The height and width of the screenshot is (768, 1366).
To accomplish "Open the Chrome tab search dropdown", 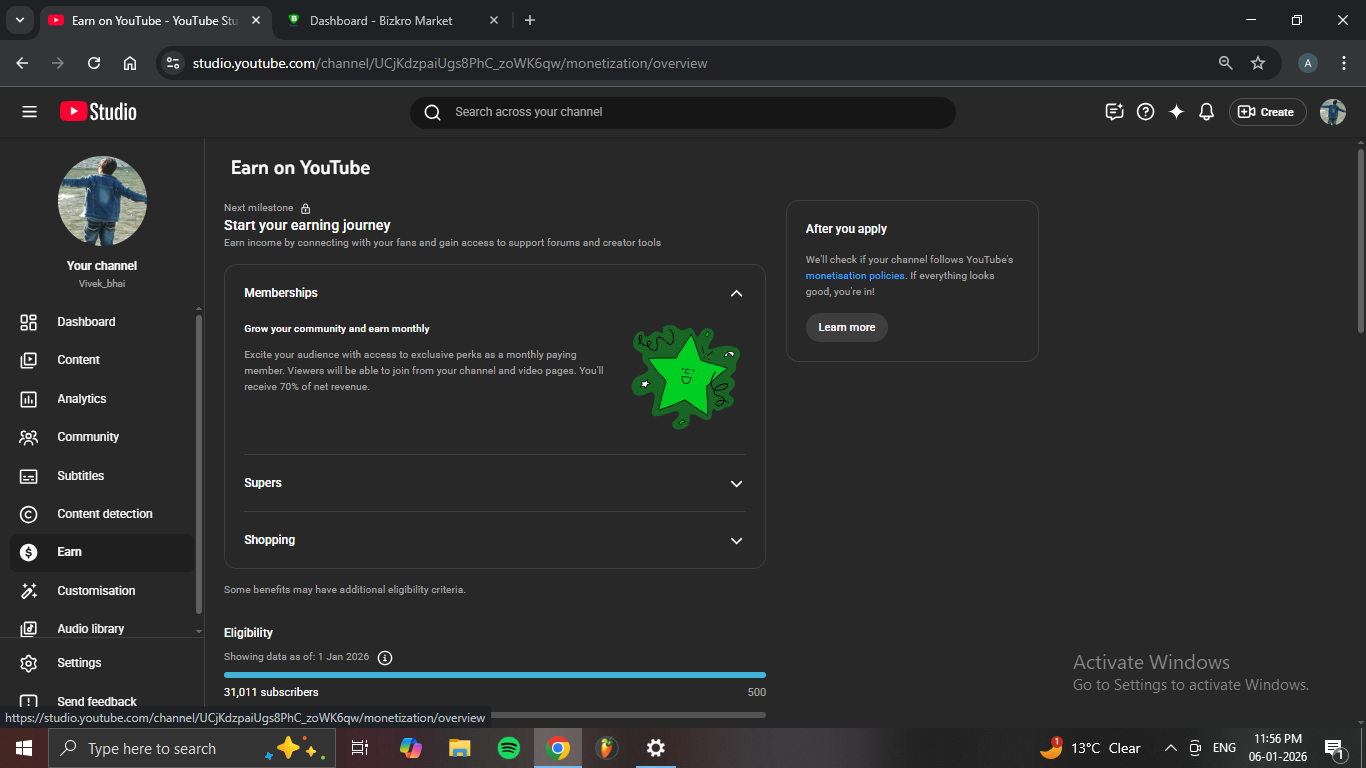I will 19,20.
